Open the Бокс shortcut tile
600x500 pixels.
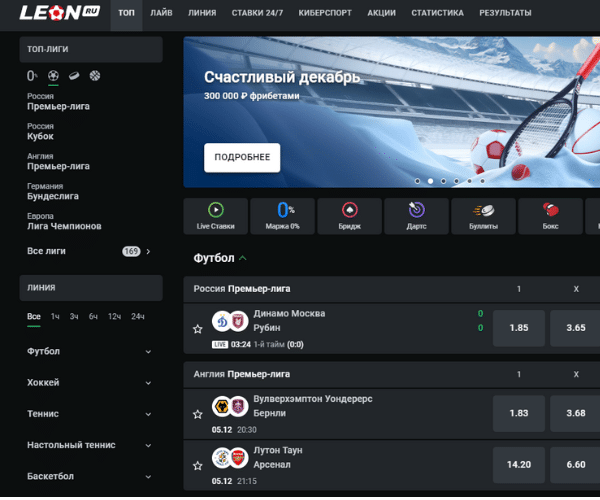pos(550,216)
